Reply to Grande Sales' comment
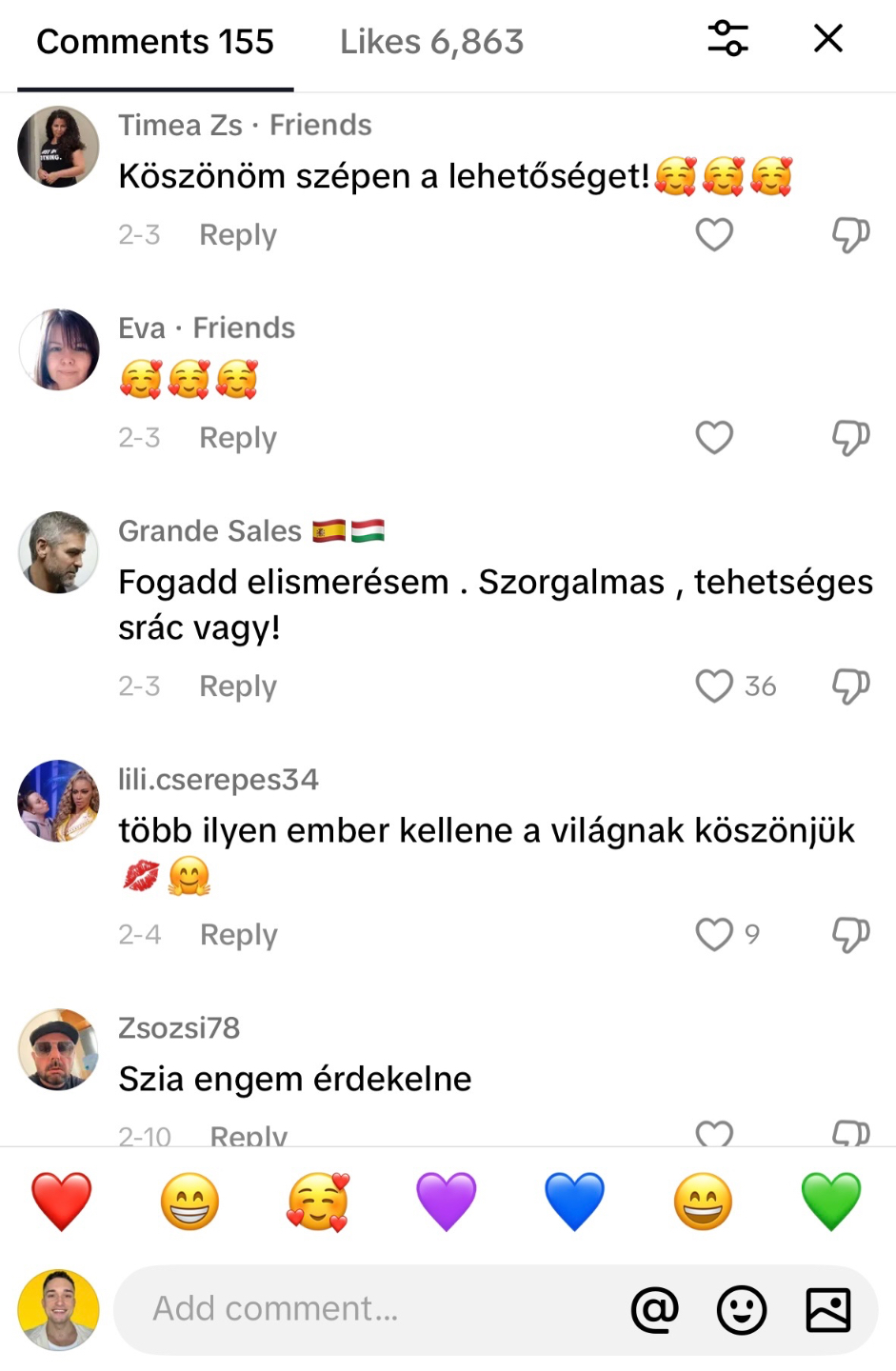 [238, 686]
